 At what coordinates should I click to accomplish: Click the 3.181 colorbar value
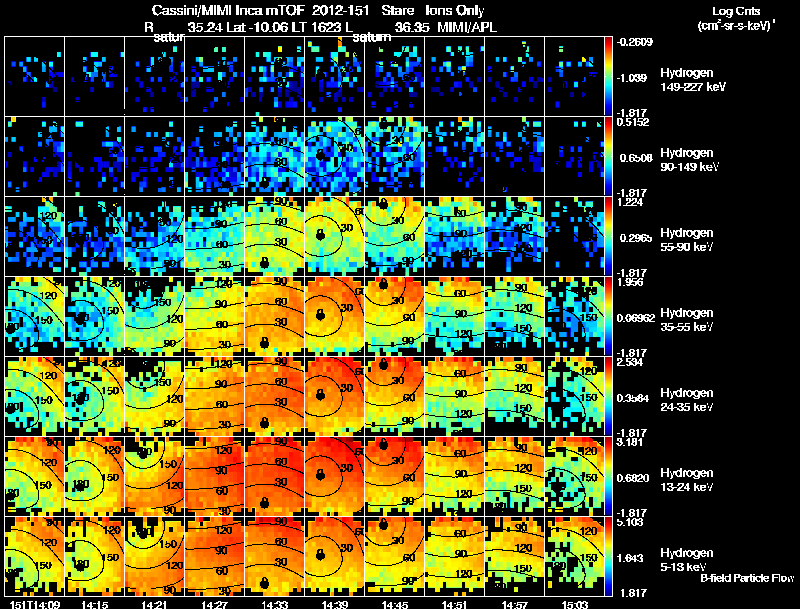pyautogui.click(x=630, y=442)
